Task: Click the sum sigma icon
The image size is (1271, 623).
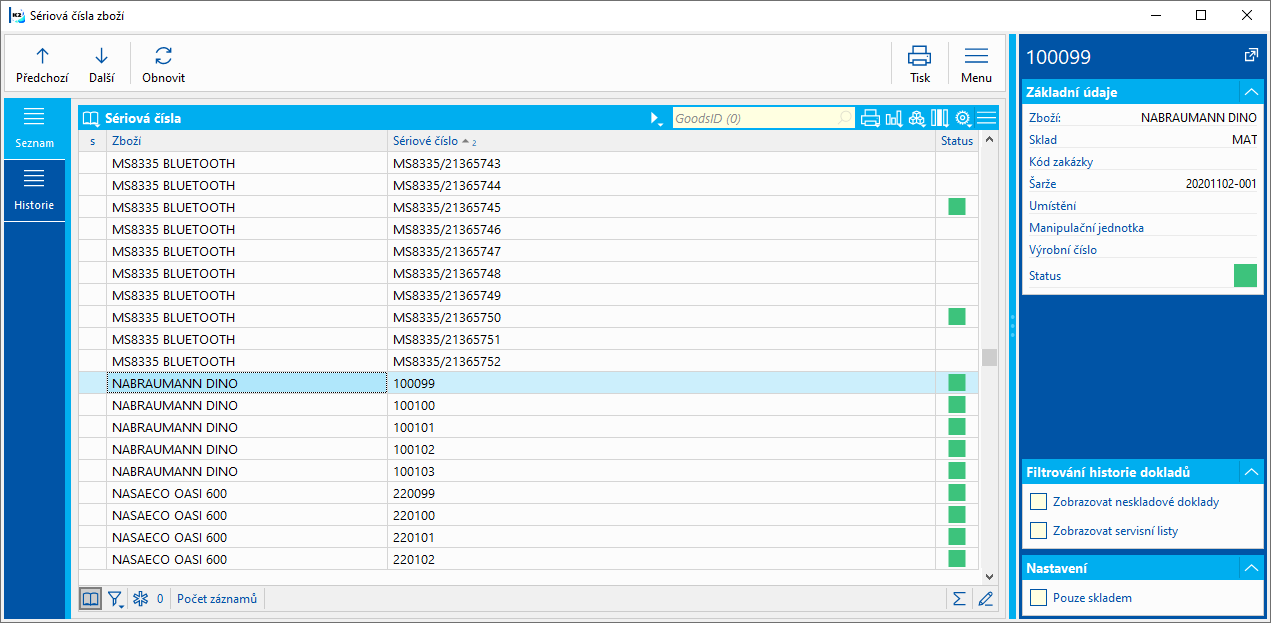Action: coord(959,599)
